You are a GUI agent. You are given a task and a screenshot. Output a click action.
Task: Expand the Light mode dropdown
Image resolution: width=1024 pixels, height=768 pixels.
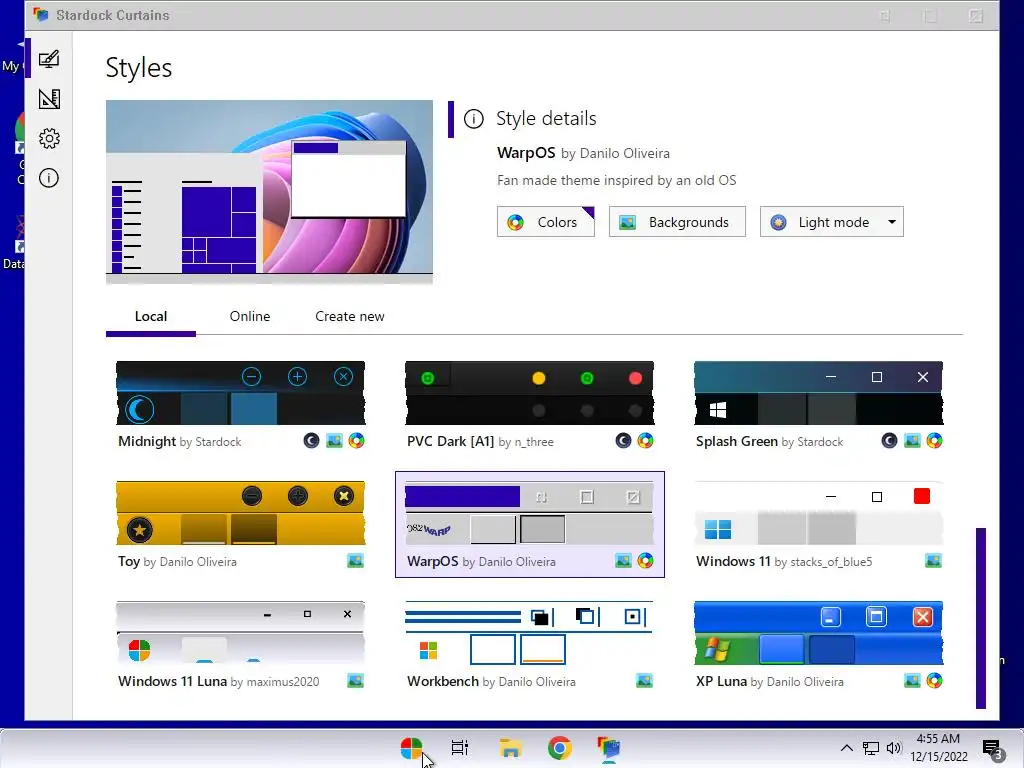[831, 222]
